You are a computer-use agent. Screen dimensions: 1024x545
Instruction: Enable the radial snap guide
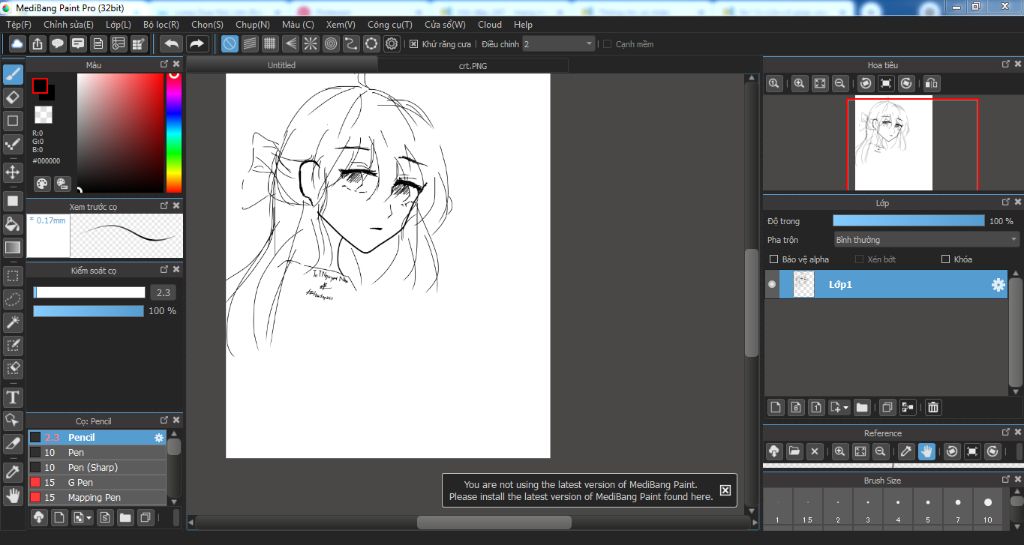tap(311, 44)
